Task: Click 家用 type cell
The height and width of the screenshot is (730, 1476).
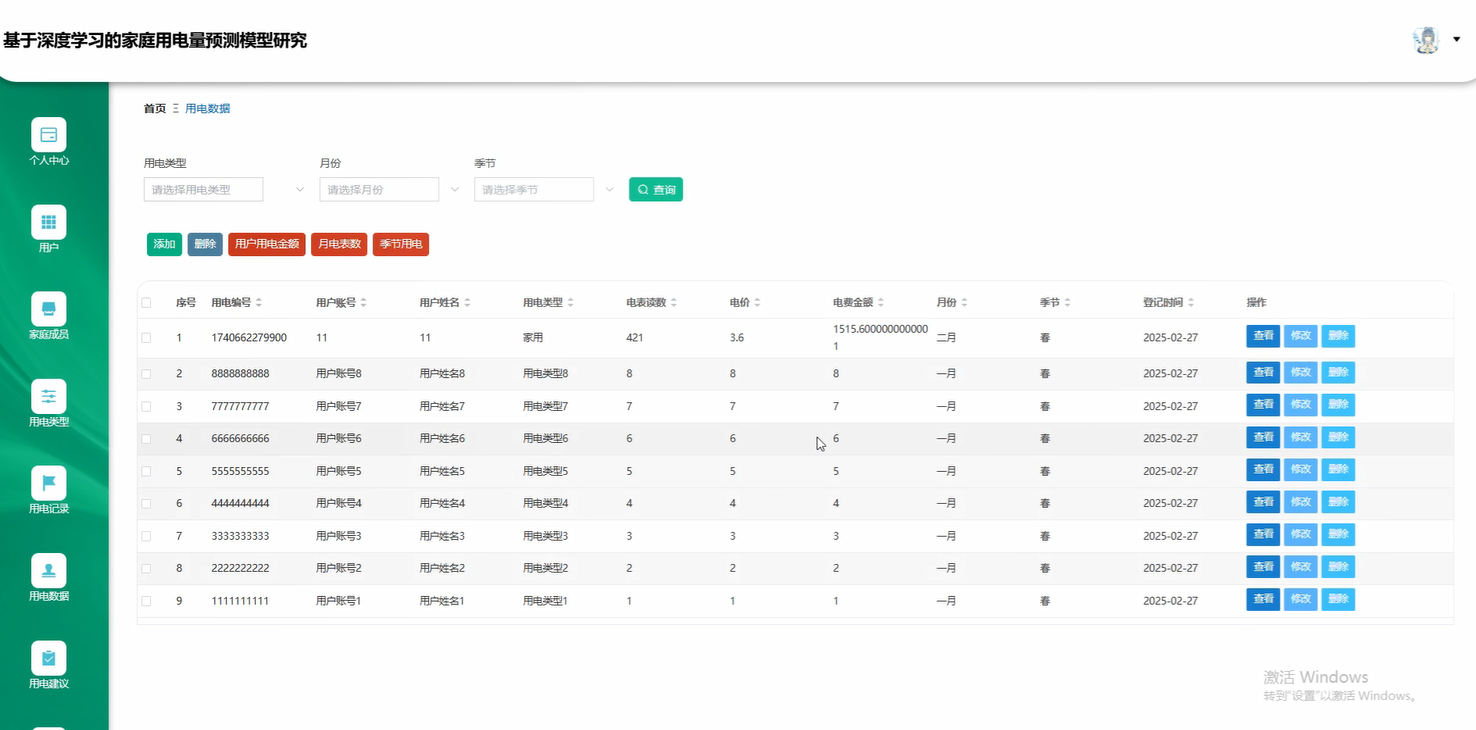Action: point(533,338)
